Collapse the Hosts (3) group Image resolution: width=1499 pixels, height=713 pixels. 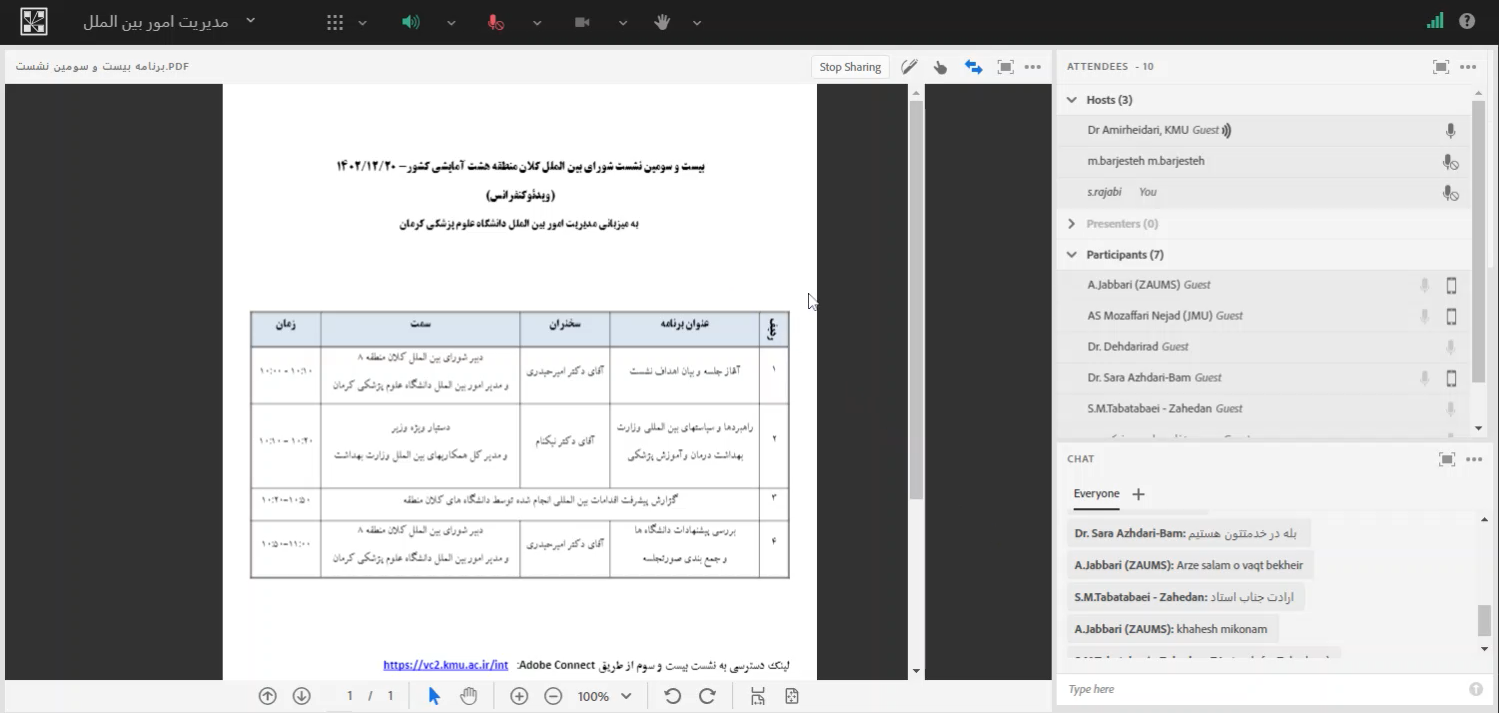click(x=1072, y=100)
